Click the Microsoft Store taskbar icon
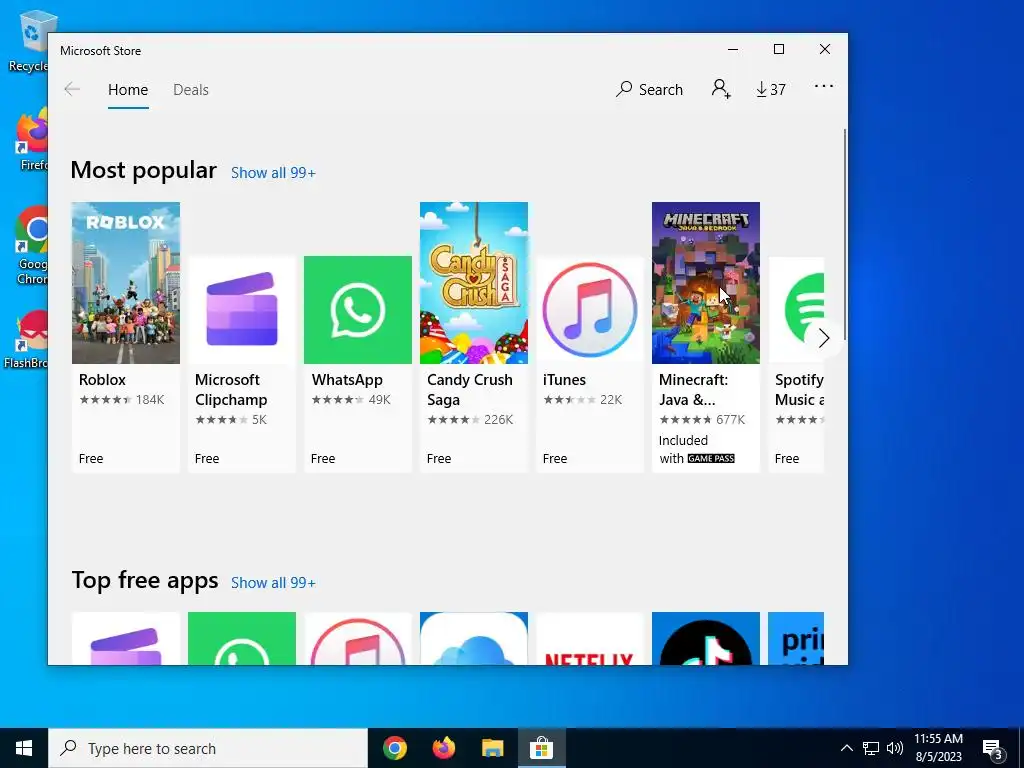 pos(541,748)
